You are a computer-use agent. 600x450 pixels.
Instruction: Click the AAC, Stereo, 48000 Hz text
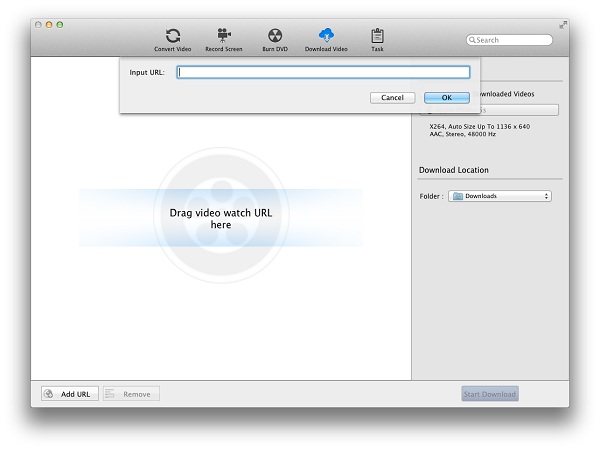(x=462, y=134)
